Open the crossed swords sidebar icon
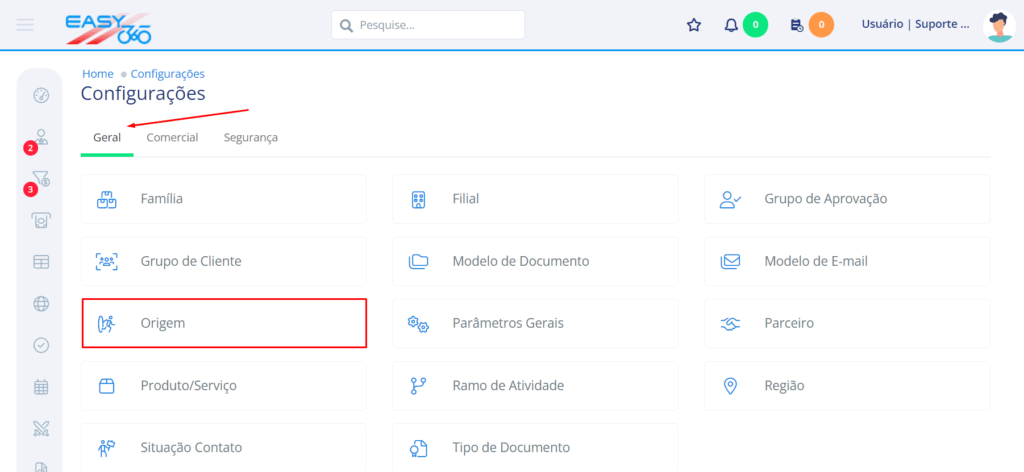The image size is (1024, 472). click(41, 429)
